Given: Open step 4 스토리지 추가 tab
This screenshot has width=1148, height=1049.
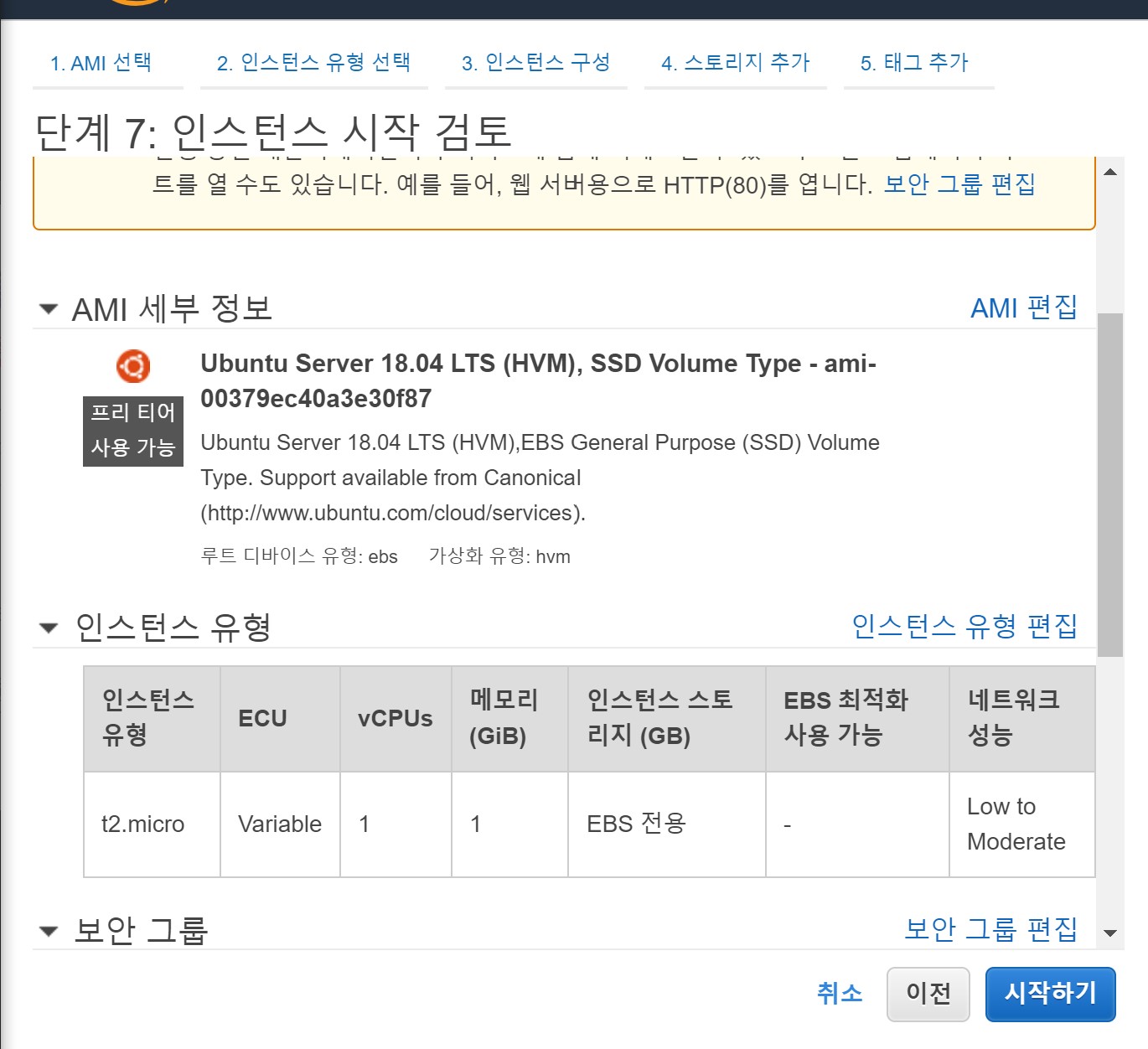Looking at the screenshot, I should coord(735,63).
